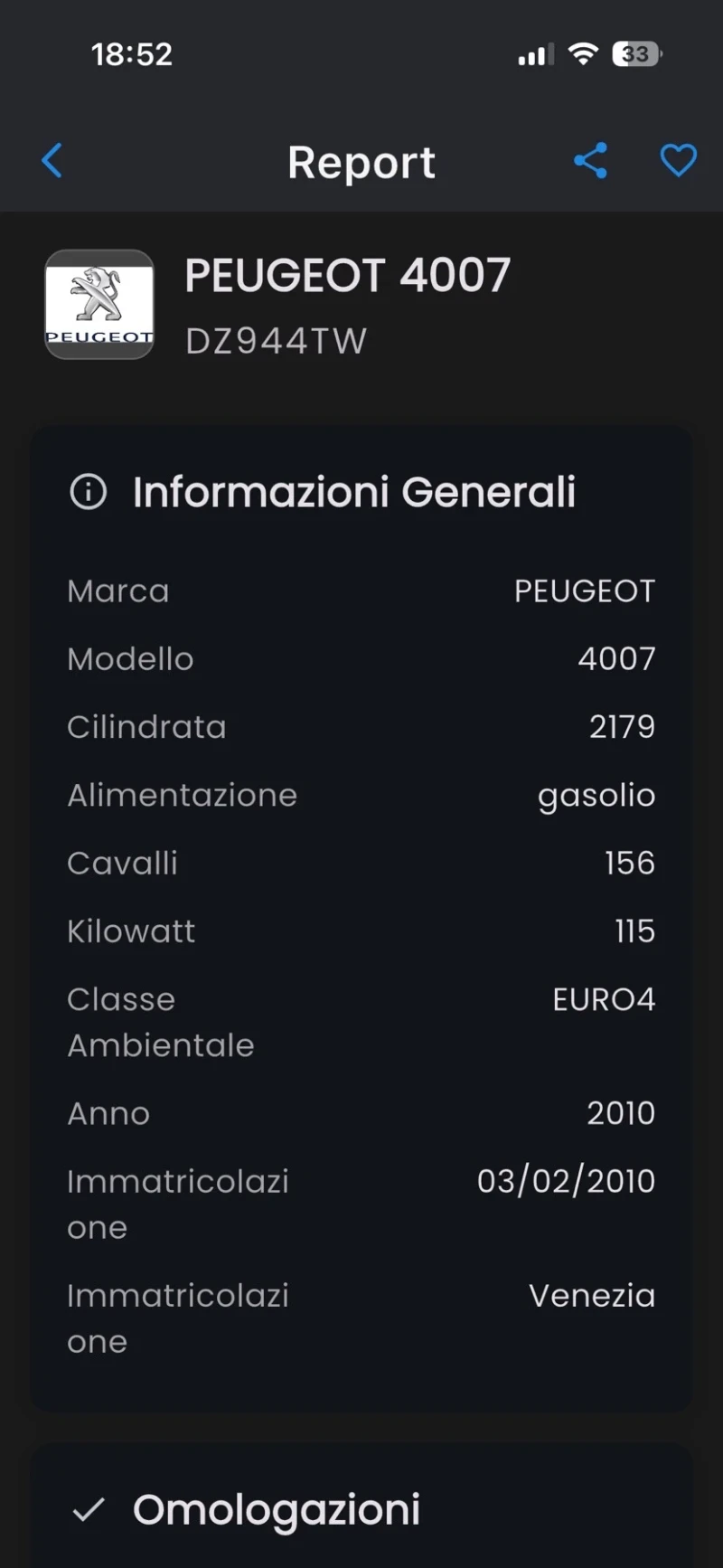Tap the Peugeot logo thumbnail
Image resolution: width=723 pixels, height=1568 pixels.
[x=99, y=305]
